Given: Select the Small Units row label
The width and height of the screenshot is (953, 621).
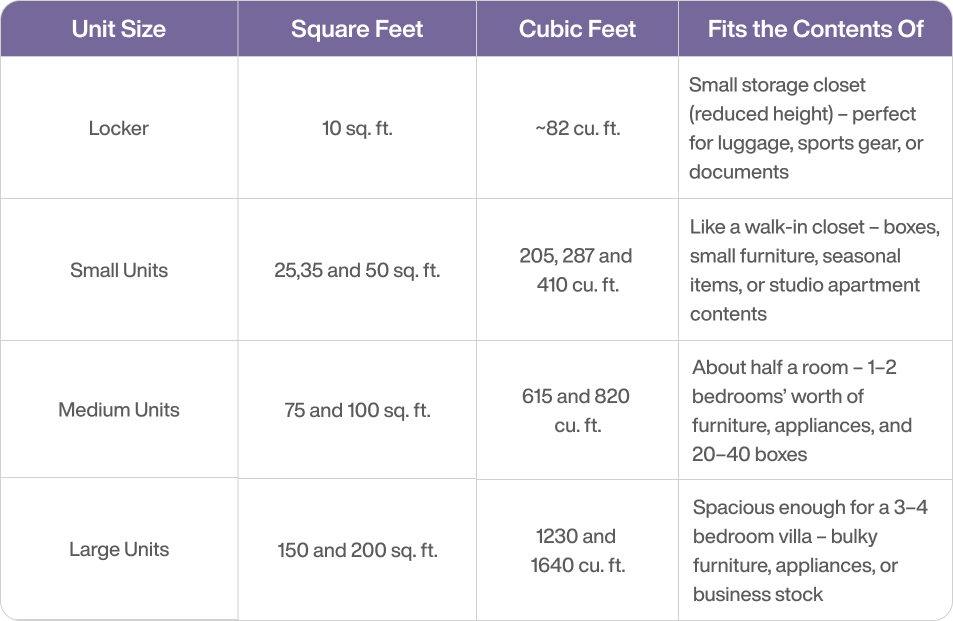Looking at the screenshot, I should click(x=119, y=270).
